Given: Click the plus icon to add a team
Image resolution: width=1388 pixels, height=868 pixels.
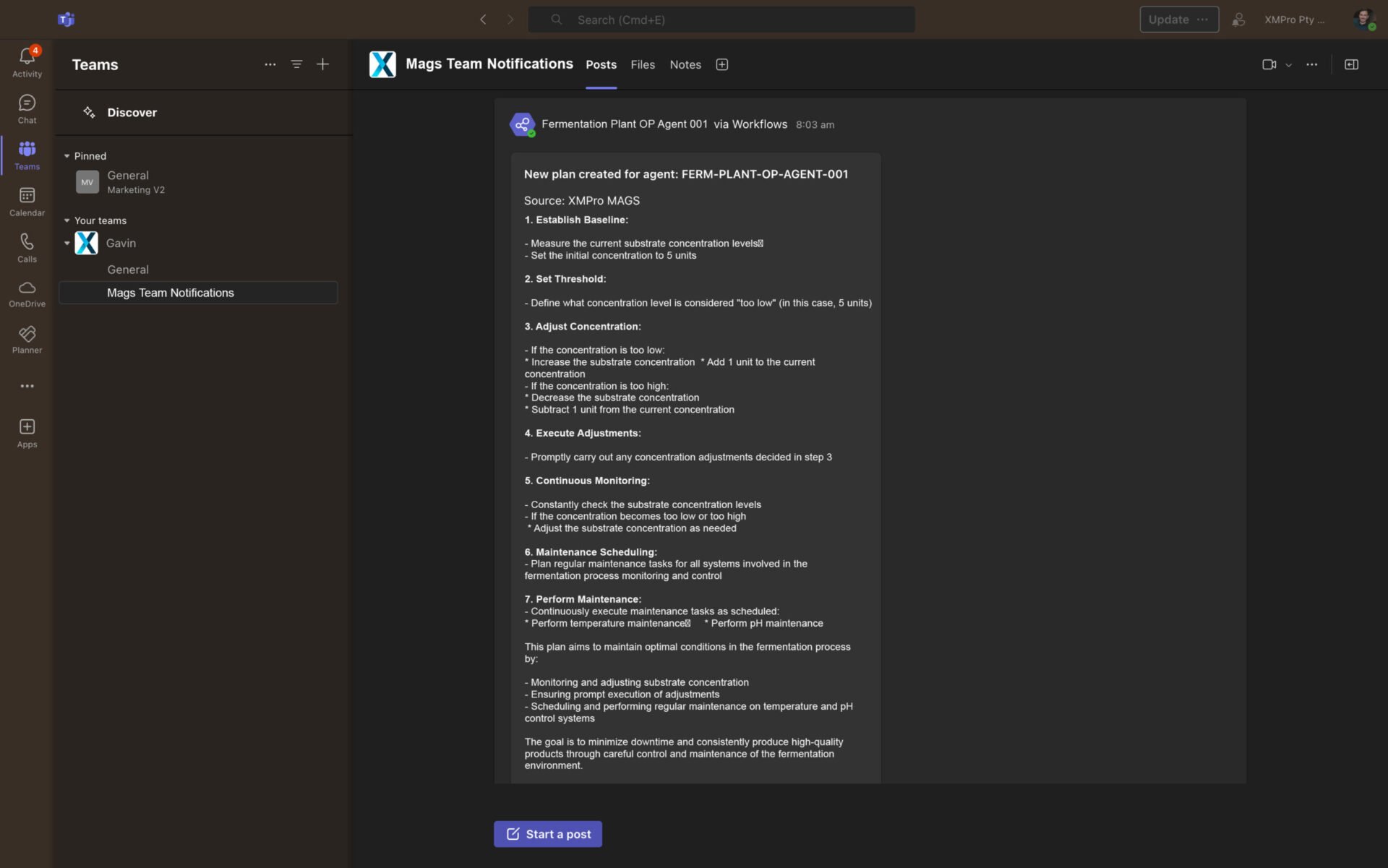Looking at the screenshot, I should pos(323,64).
